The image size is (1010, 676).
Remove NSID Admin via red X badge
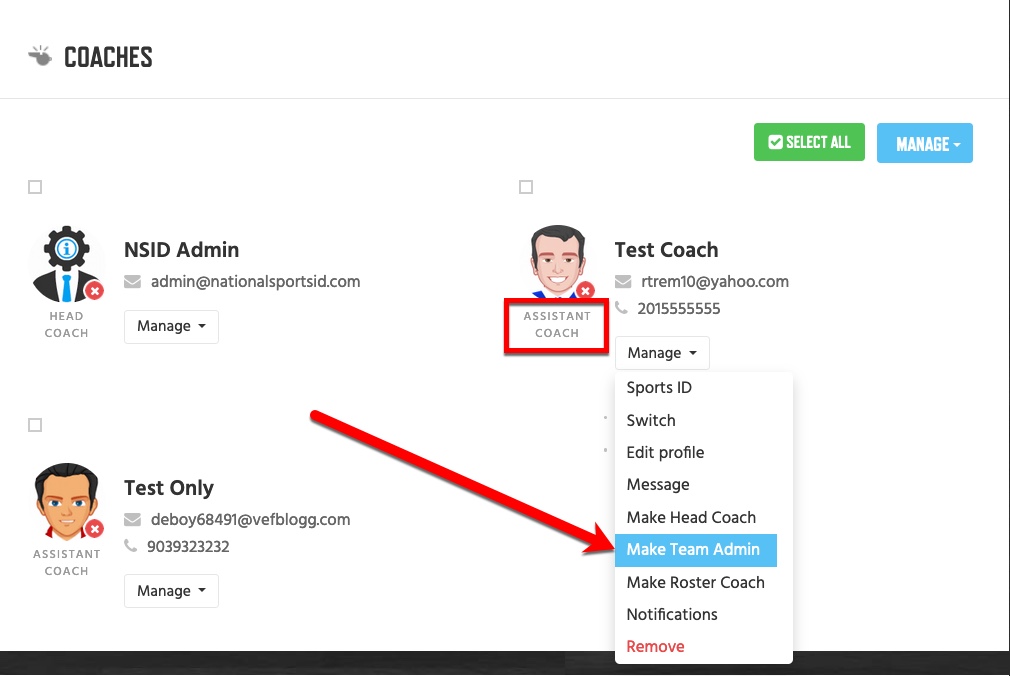pos(95,291)
